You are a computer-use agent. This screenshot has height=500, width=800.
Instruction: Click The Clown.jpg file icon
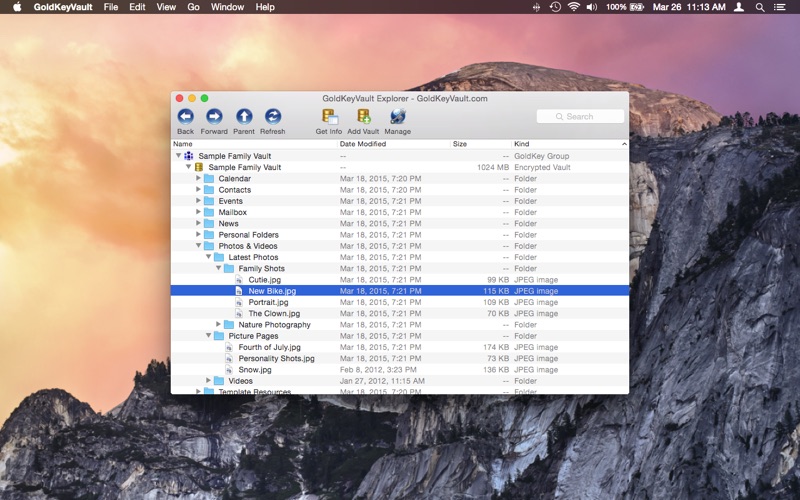(239, 313)
